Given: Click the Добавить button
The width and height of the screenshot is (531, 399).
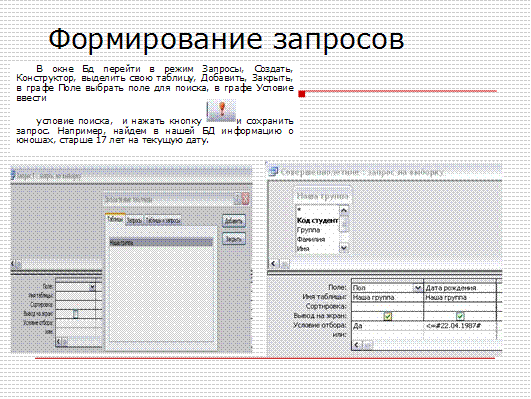Looking at the screenshot, I should coord(234,221).
